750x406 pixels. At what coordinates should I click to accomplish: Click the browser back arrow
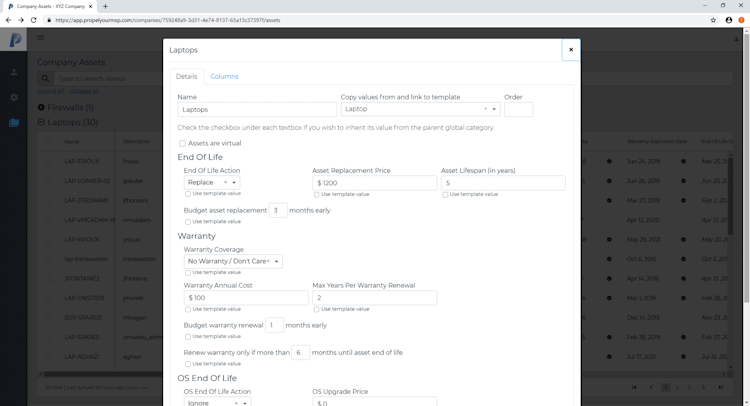[x=9, y=20]
